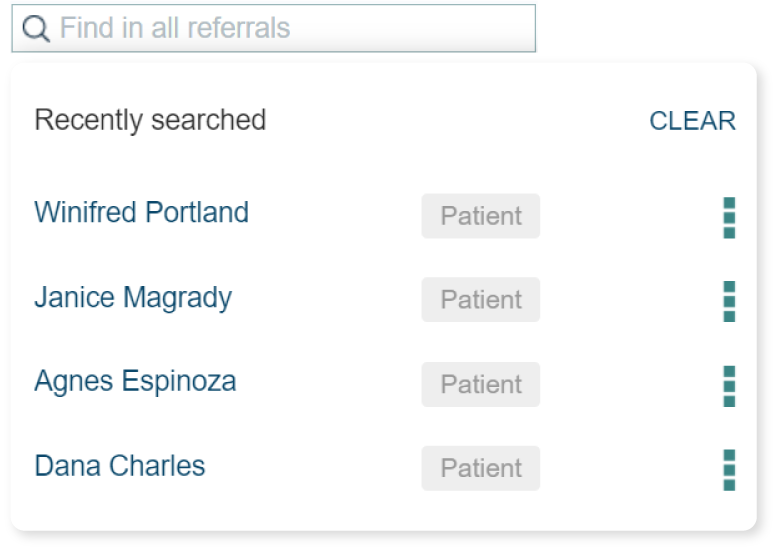Click the Recently searched heading
Image resolution: width=777 pixels, height=551 pixels.
click(x=150, y=120)
